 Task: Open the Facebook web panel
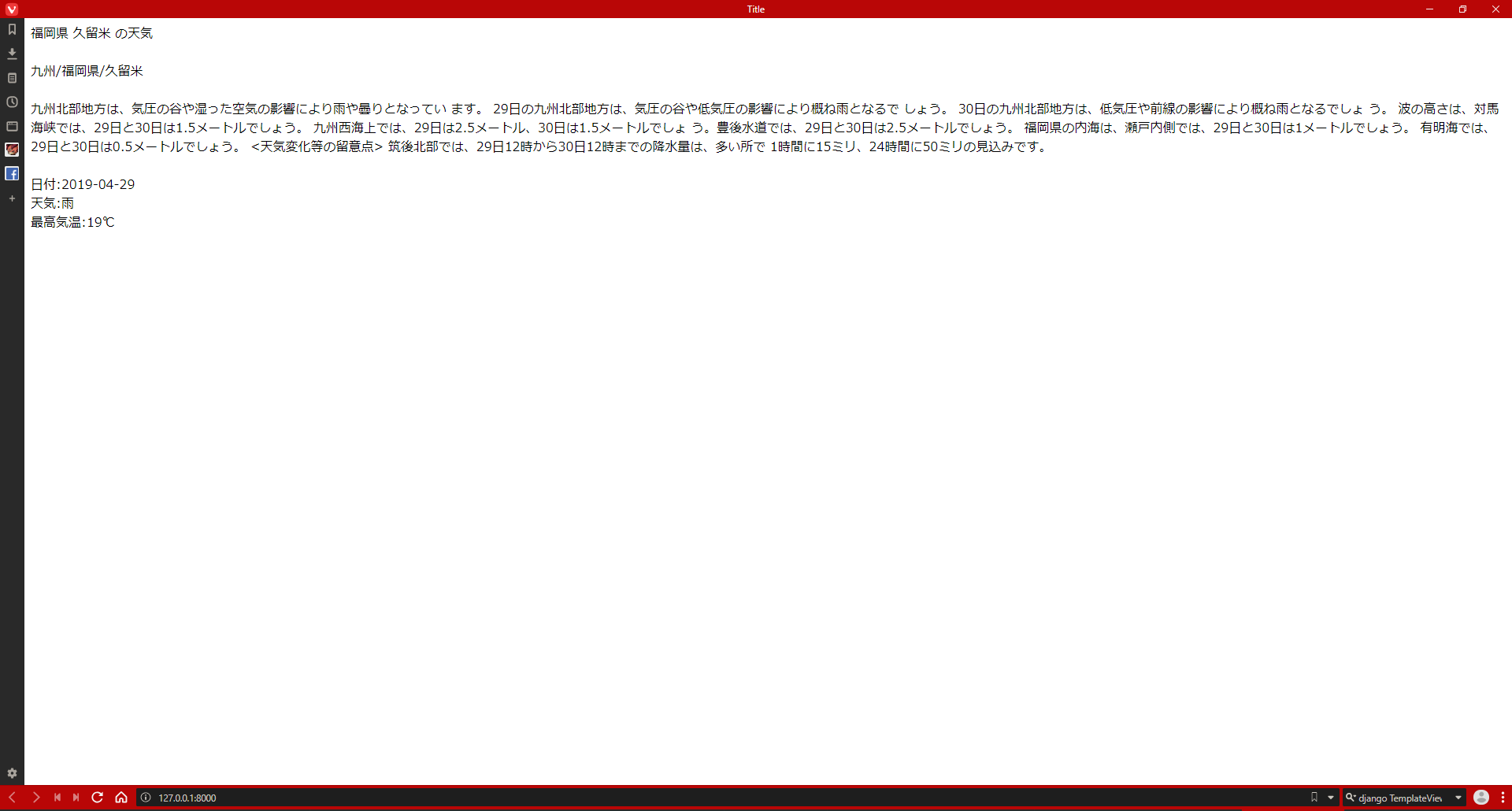[x=12, y=173]
